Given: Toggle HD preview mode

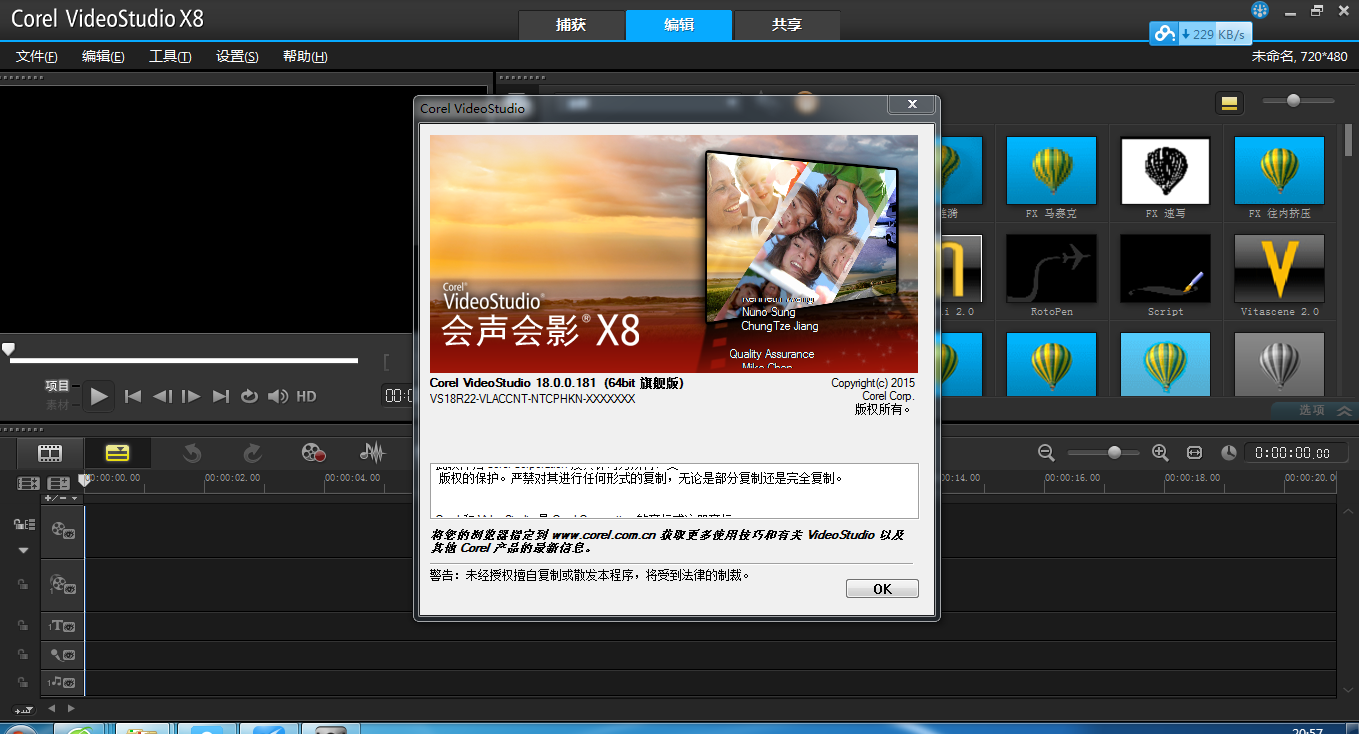Looking at the screenshot, I should coord(306,396).
